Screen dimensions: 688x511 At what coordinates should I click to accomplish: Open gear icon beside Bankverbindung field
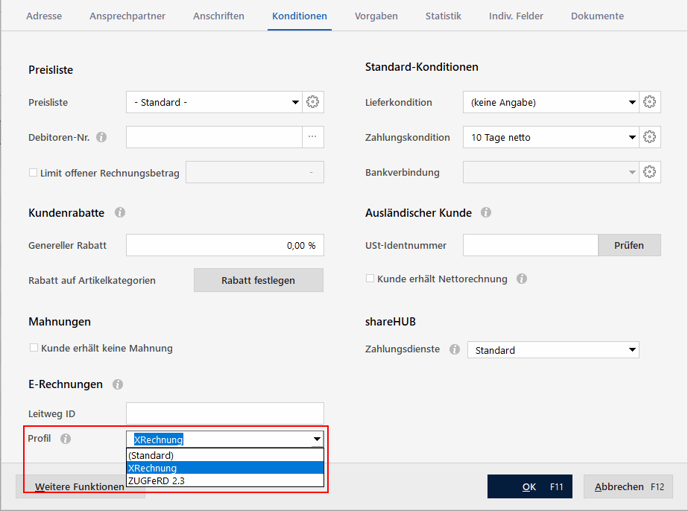649,172
